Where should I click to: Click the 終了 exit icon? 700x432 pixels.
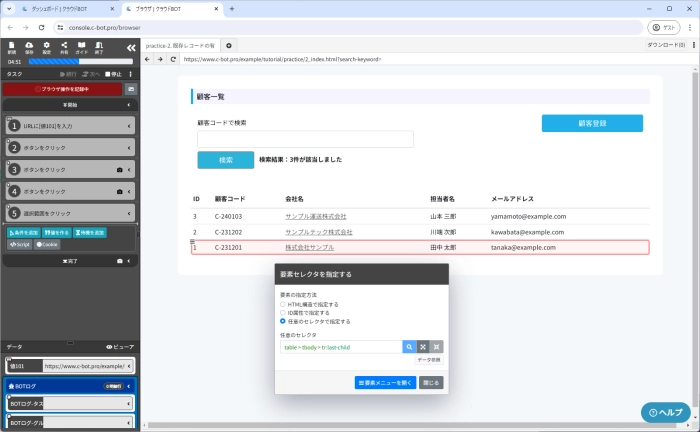coord(100,46)
